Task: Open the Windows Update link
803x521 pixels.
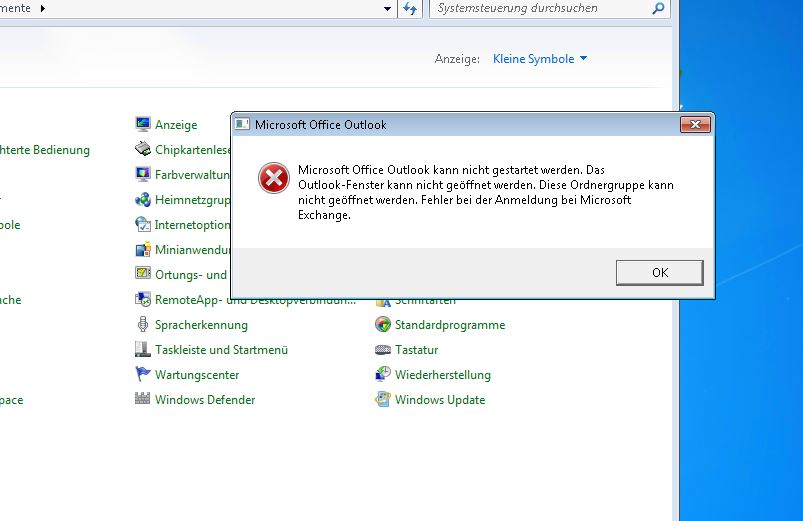Action: (x=440, y=400)
